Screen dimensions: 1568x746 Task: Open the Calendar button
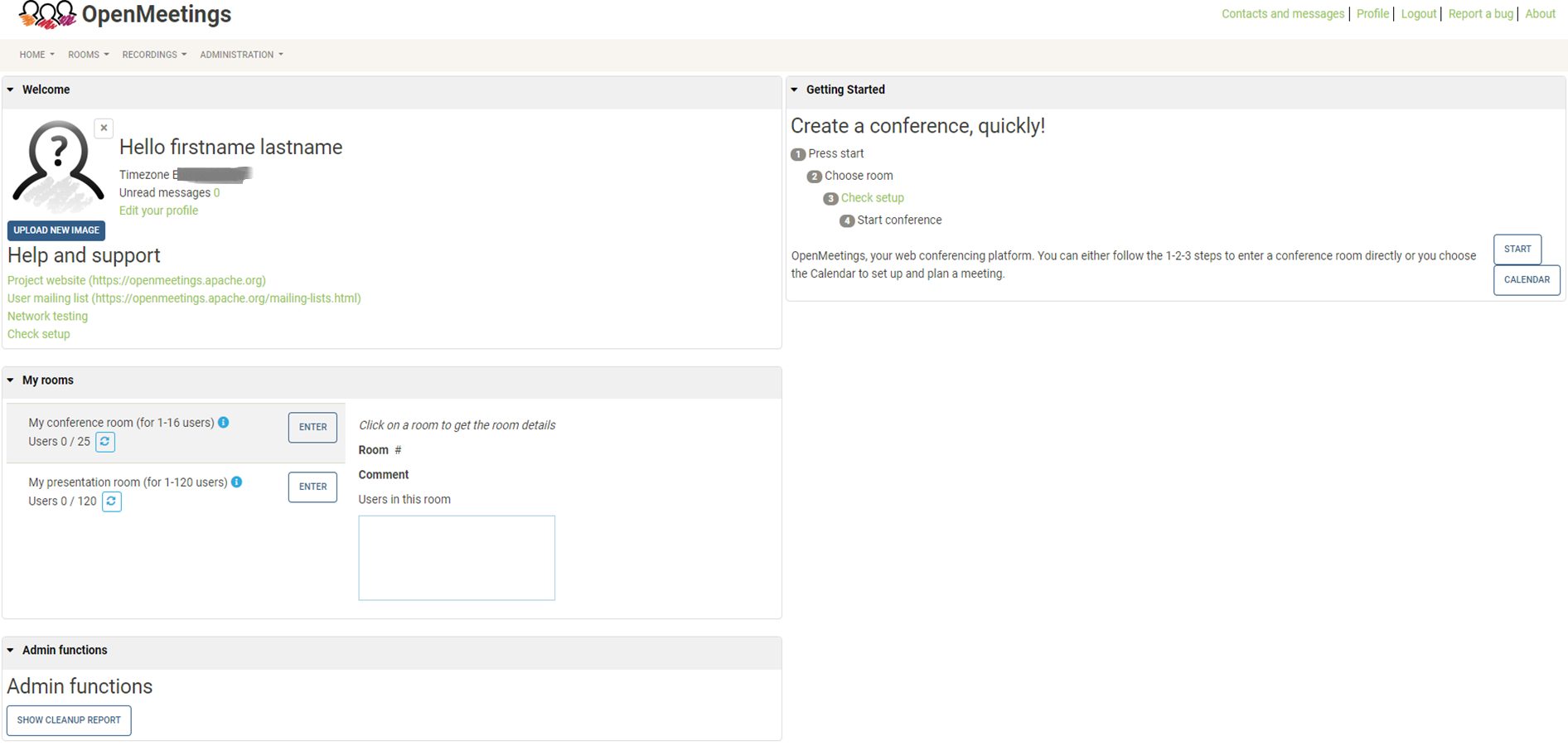coord(1527,280)
